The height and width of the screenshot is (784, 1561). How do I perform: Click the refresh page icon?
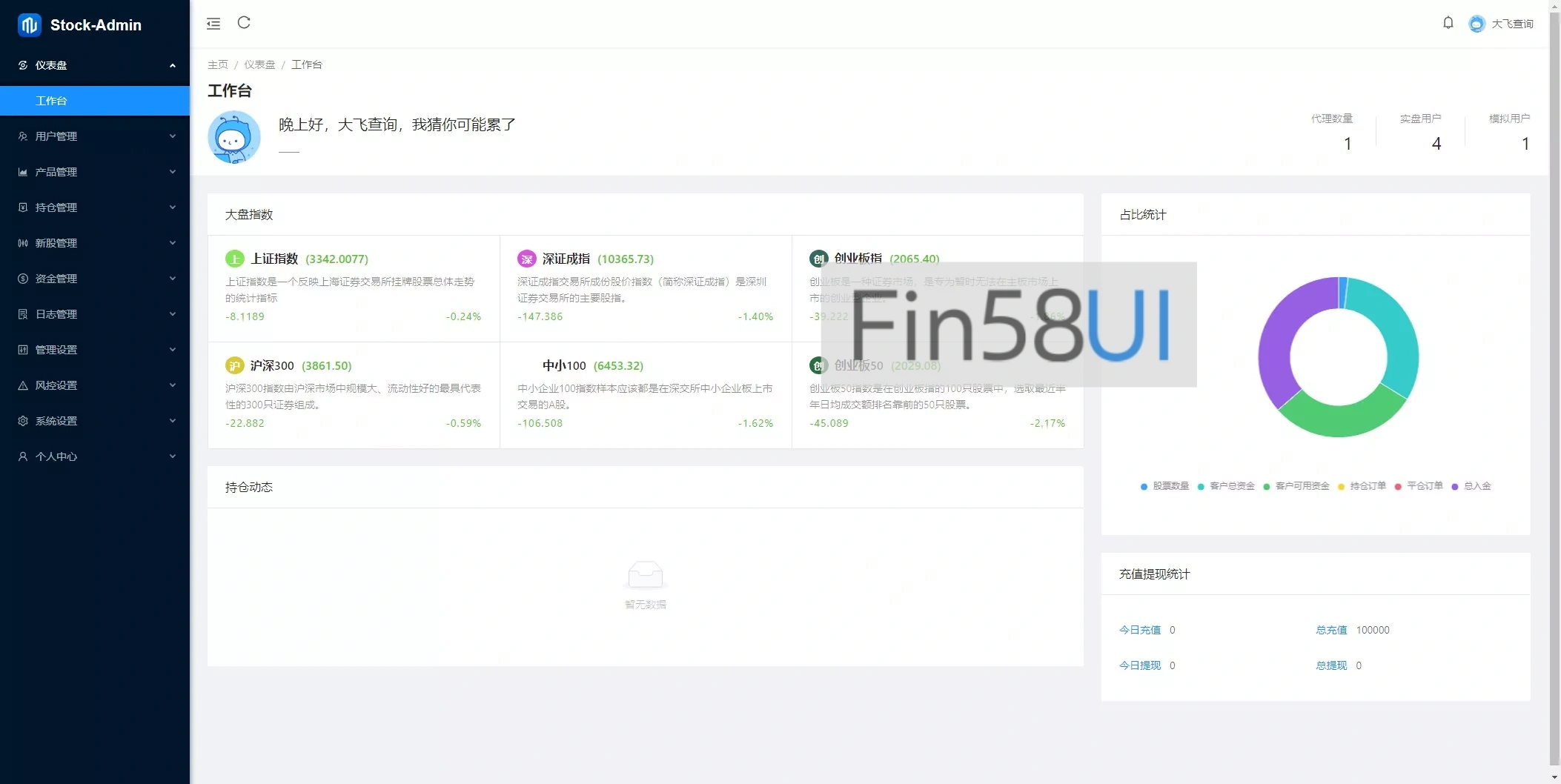(x=244, y=23)
